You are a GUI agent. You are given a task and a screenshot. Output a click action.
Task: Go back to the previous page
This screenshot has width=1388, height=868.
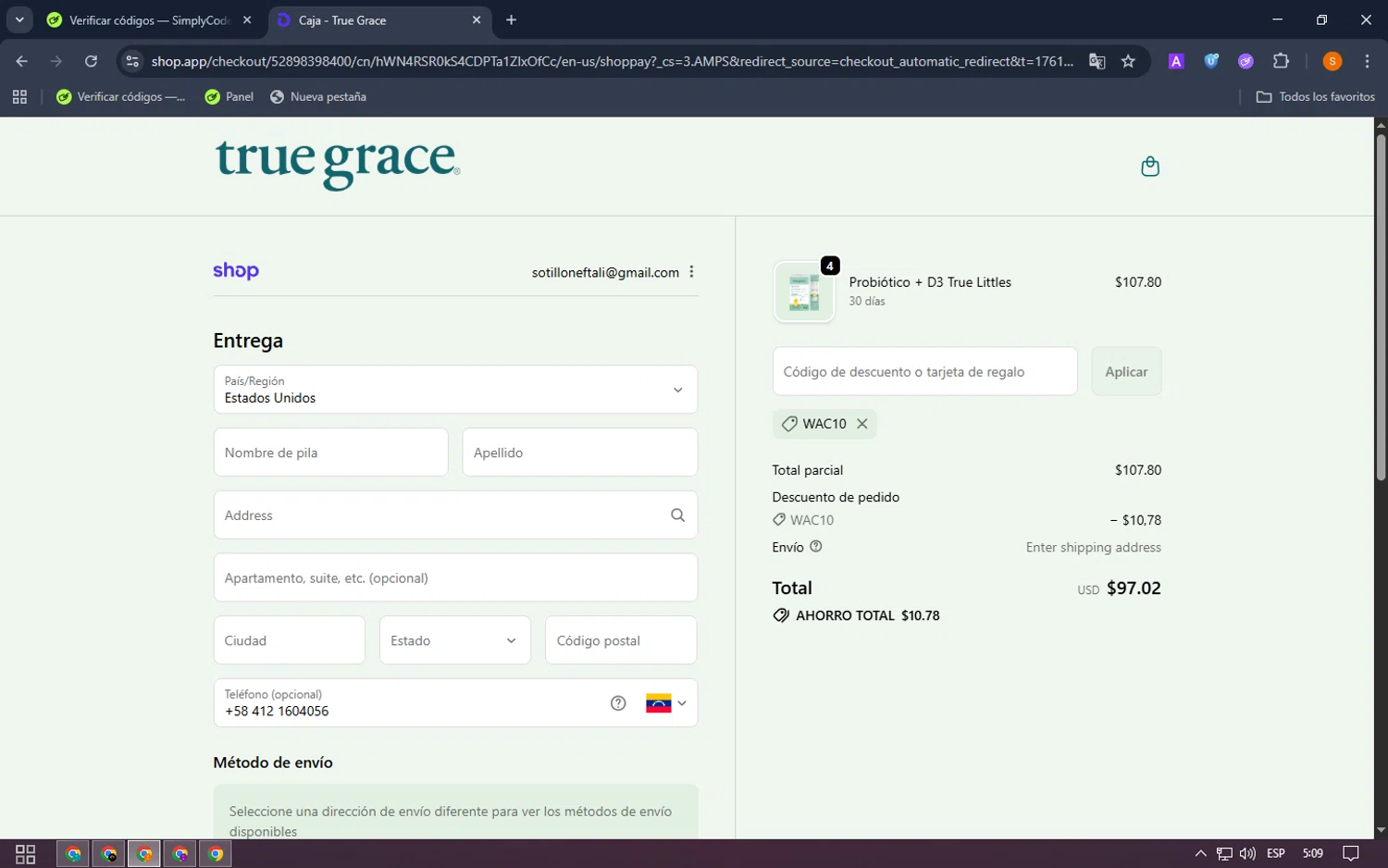click(22, 61)
